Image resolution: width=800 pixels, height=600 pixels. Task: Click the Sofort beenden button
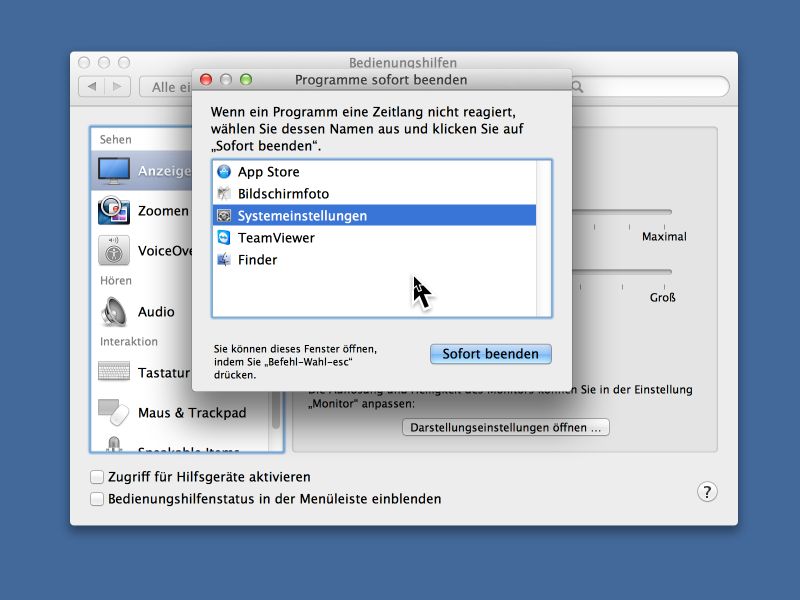pos(490,354)
